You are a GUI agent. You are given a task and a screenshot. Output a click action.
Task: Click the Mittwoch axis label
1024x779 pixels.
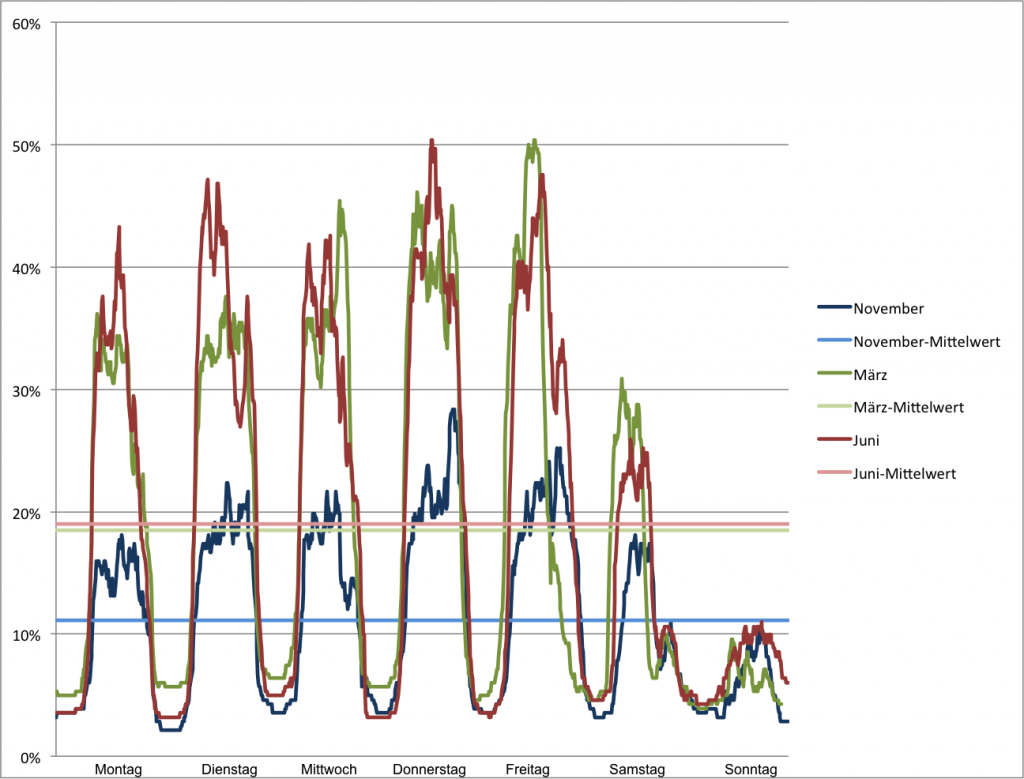[328, 769]
